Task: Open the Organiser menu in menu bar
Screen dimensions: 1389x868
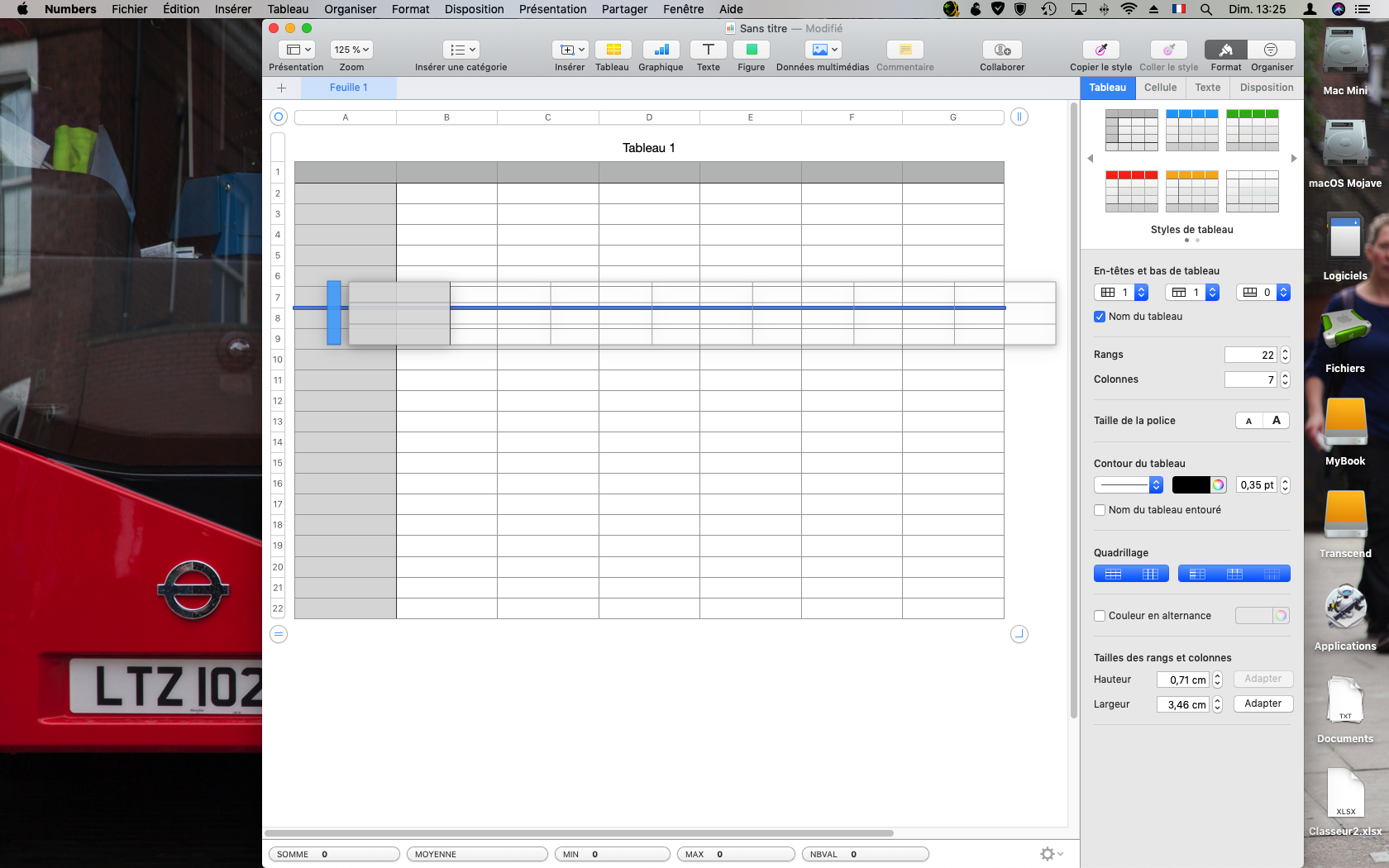Action: (351, 9)
